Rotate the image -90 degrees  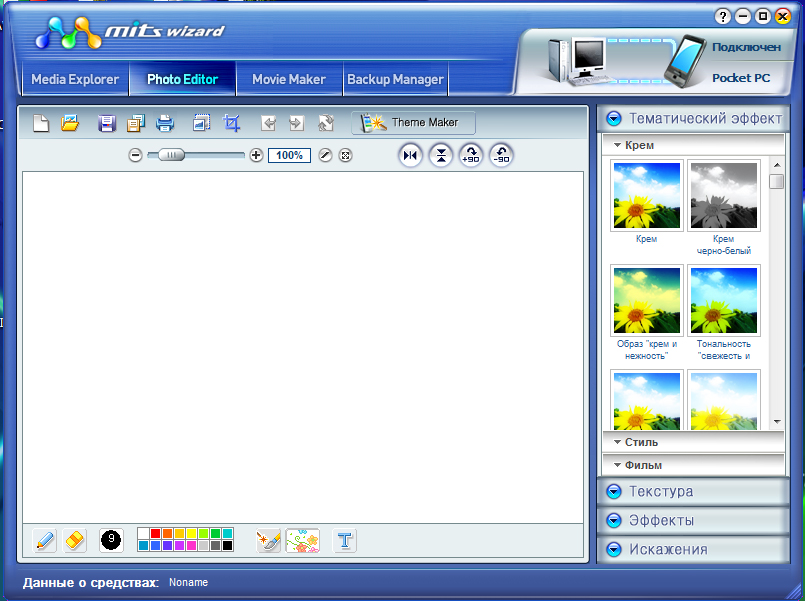pyautogui.click(x=501, y=155)
